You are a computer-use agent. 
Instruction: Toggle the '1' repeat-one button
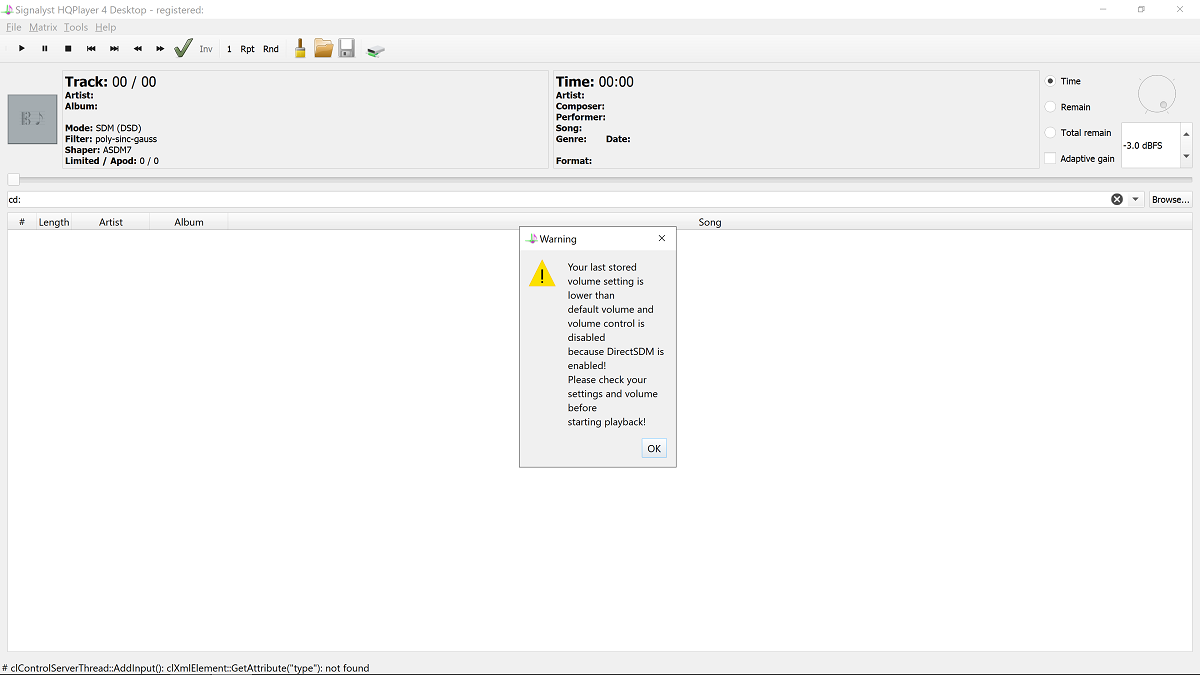229,49
